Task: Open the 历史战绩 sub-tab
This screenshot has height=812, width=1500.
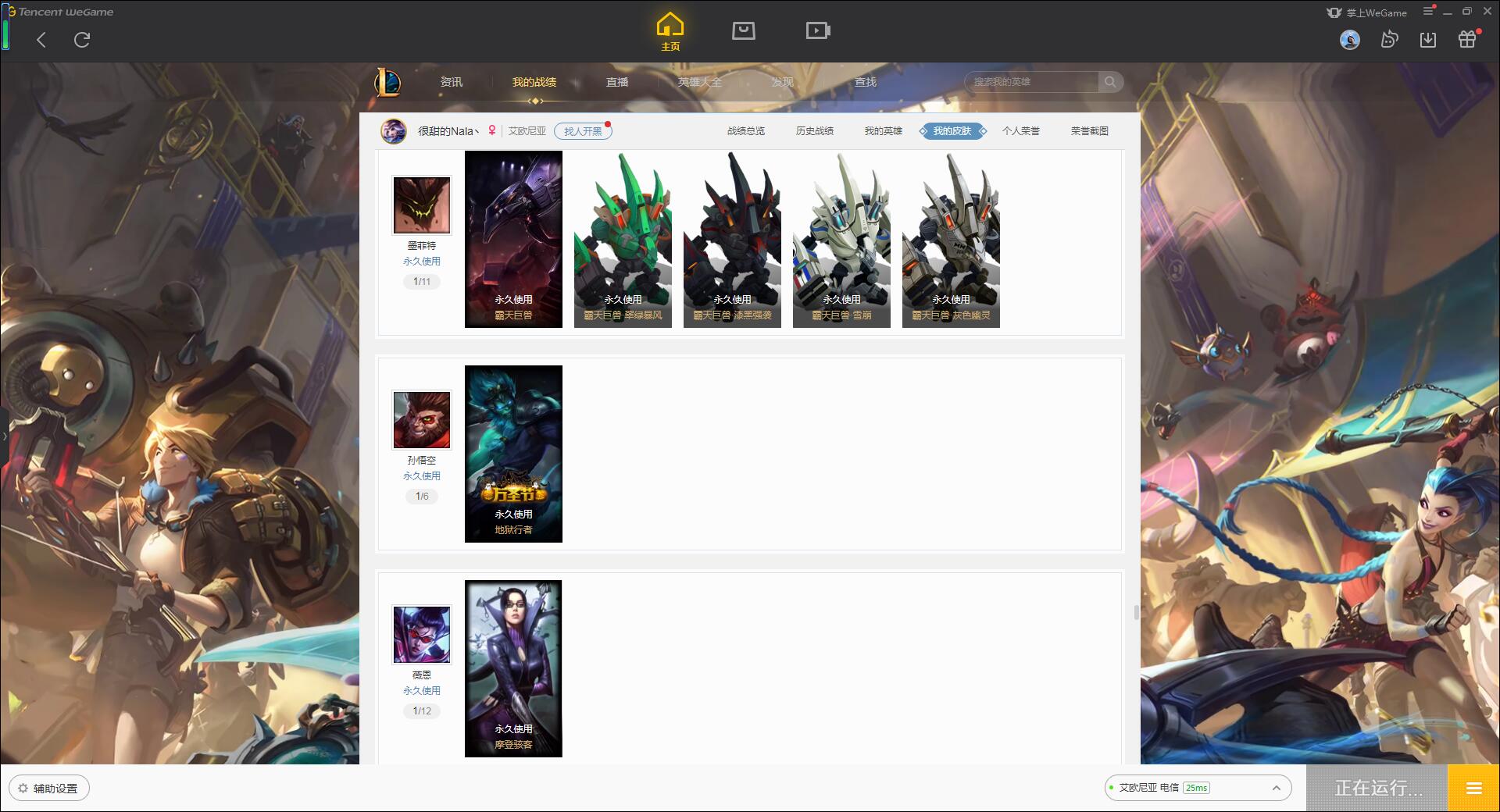Action: pyautogui.click(x=815, y=131)
